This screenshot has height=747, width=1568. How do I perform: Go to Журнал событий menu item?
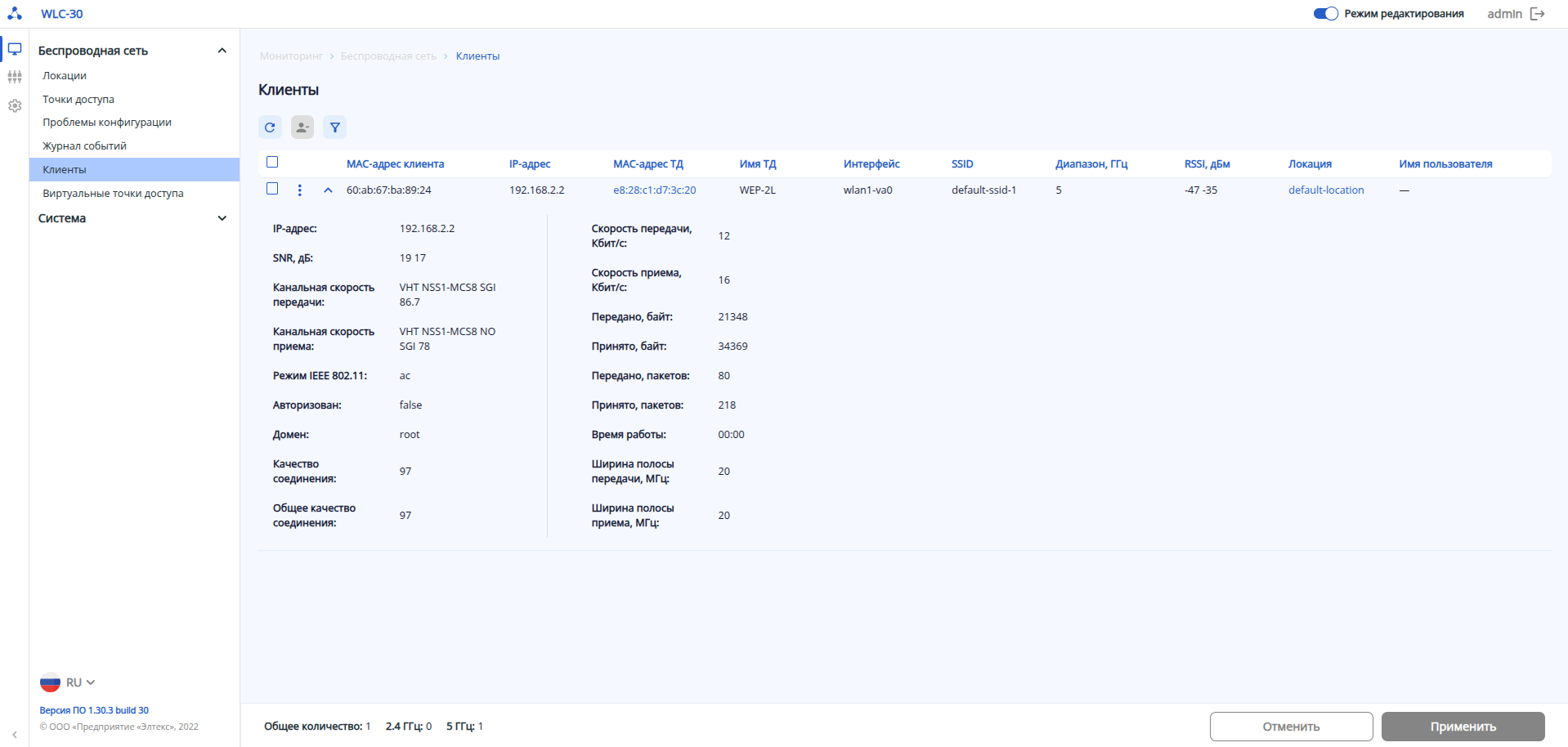[x=84, y=146]
